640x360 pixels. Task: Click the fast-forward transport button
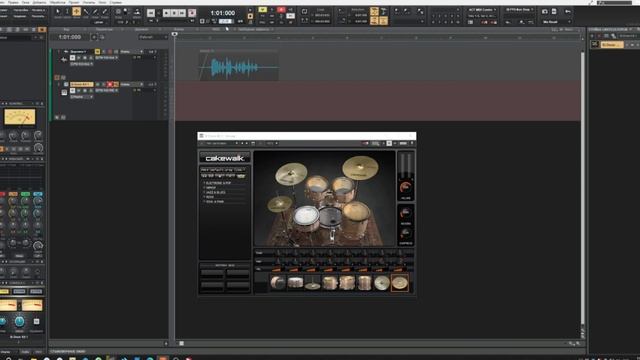182,13
